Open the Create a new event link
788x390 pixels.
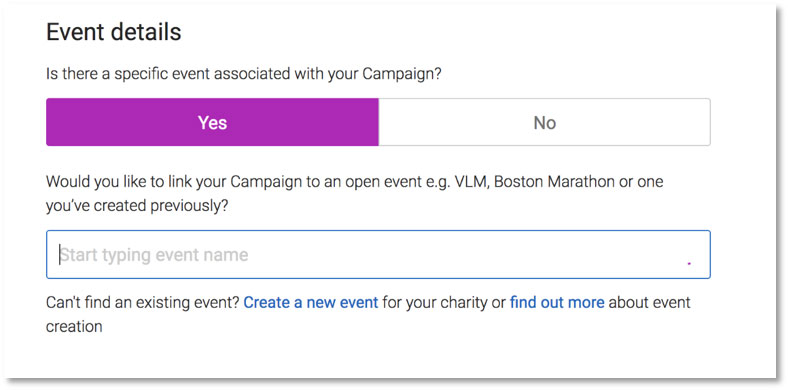pyautogui.click(x=311, y=303)
